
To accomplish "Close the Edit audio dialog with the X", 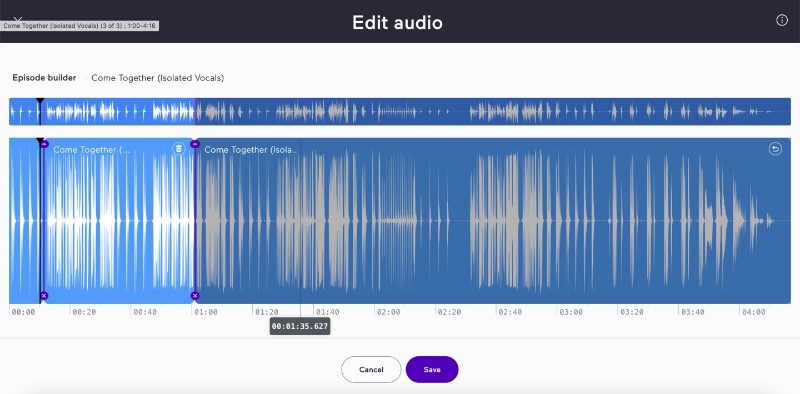I will pyautogui.click(x=18, y=19).
